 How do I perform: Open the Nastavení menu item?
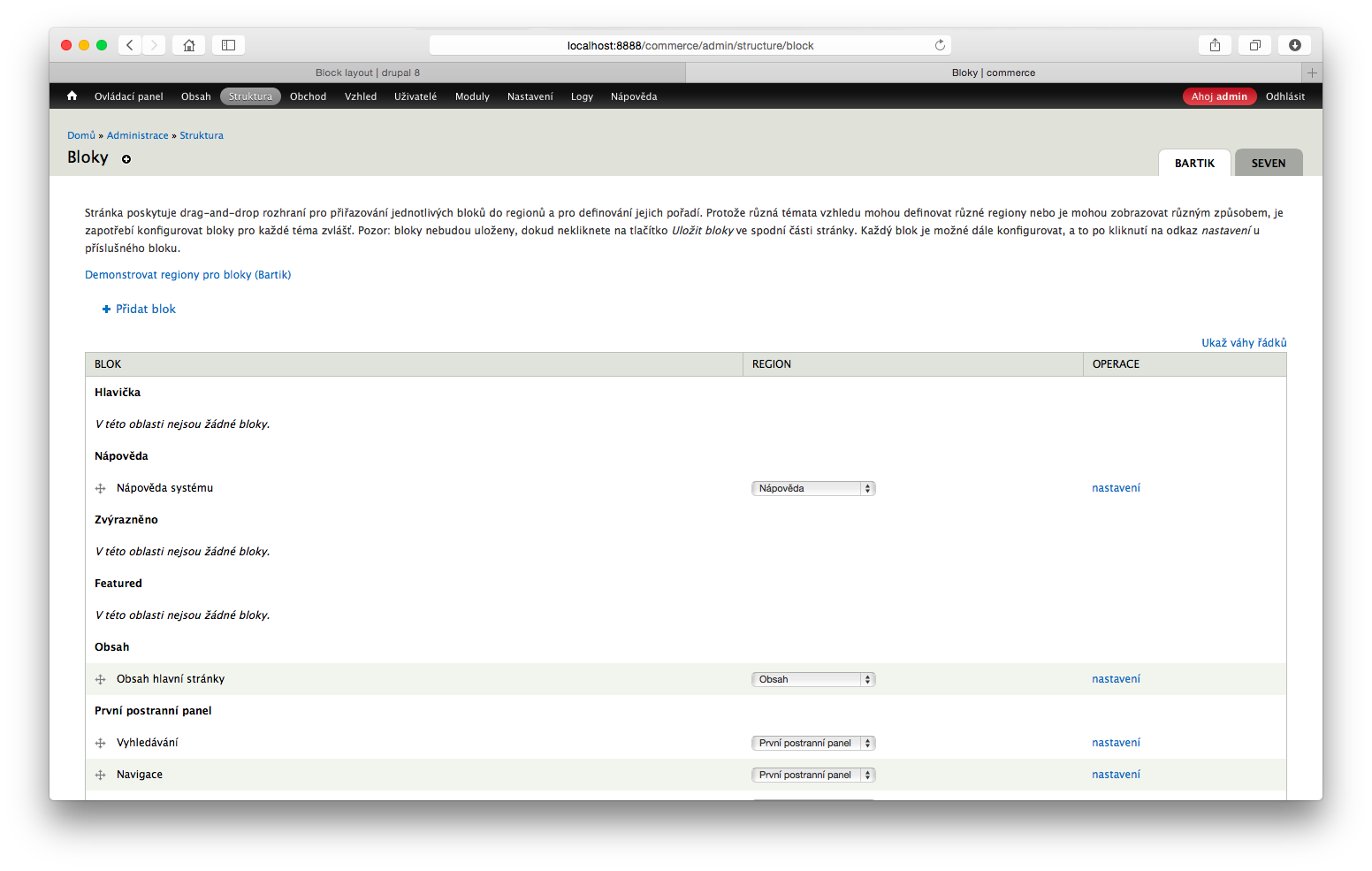click(x=530, y=96)
